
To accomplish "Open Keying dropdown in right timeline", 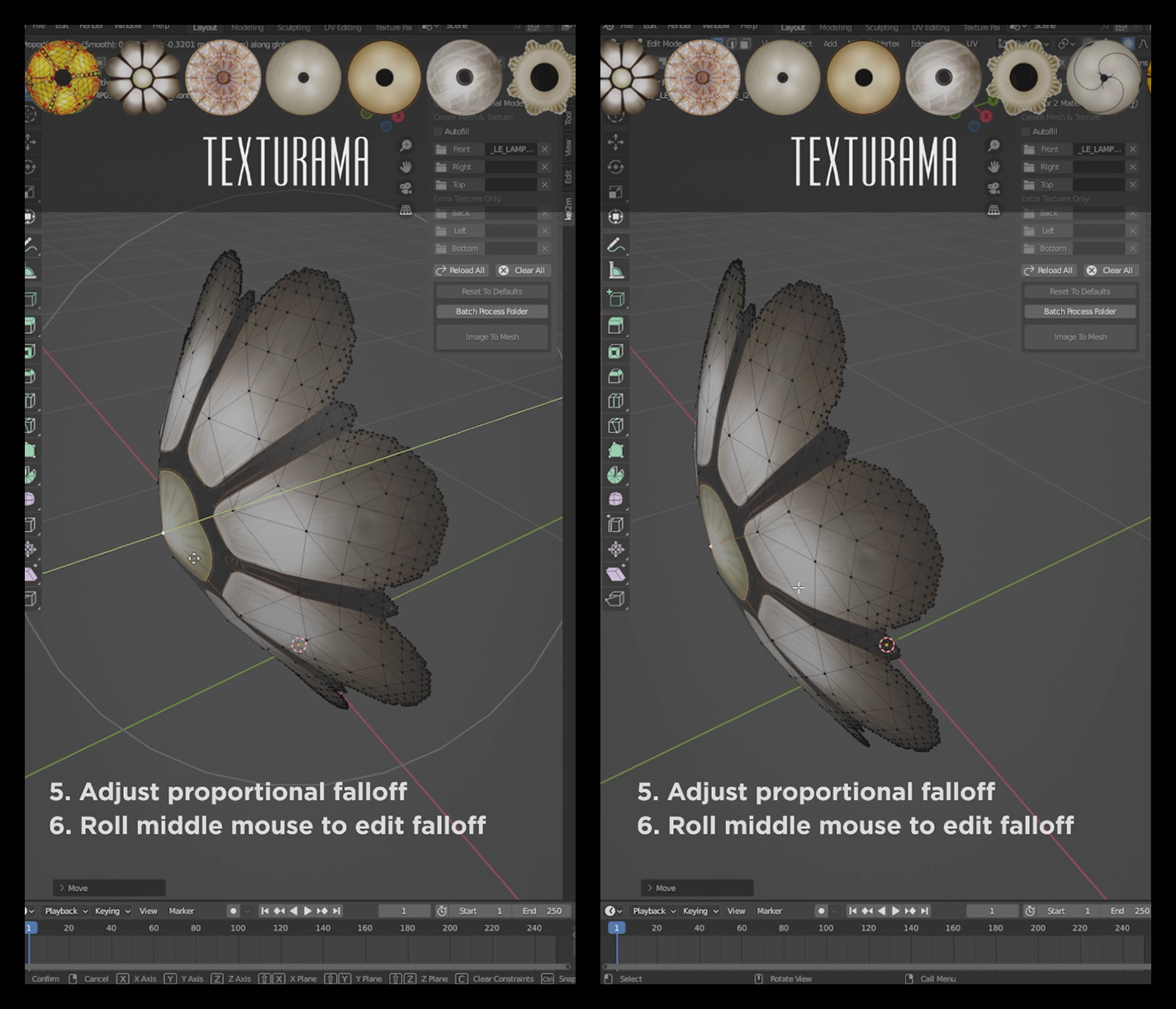I will (x=699, y=911).
